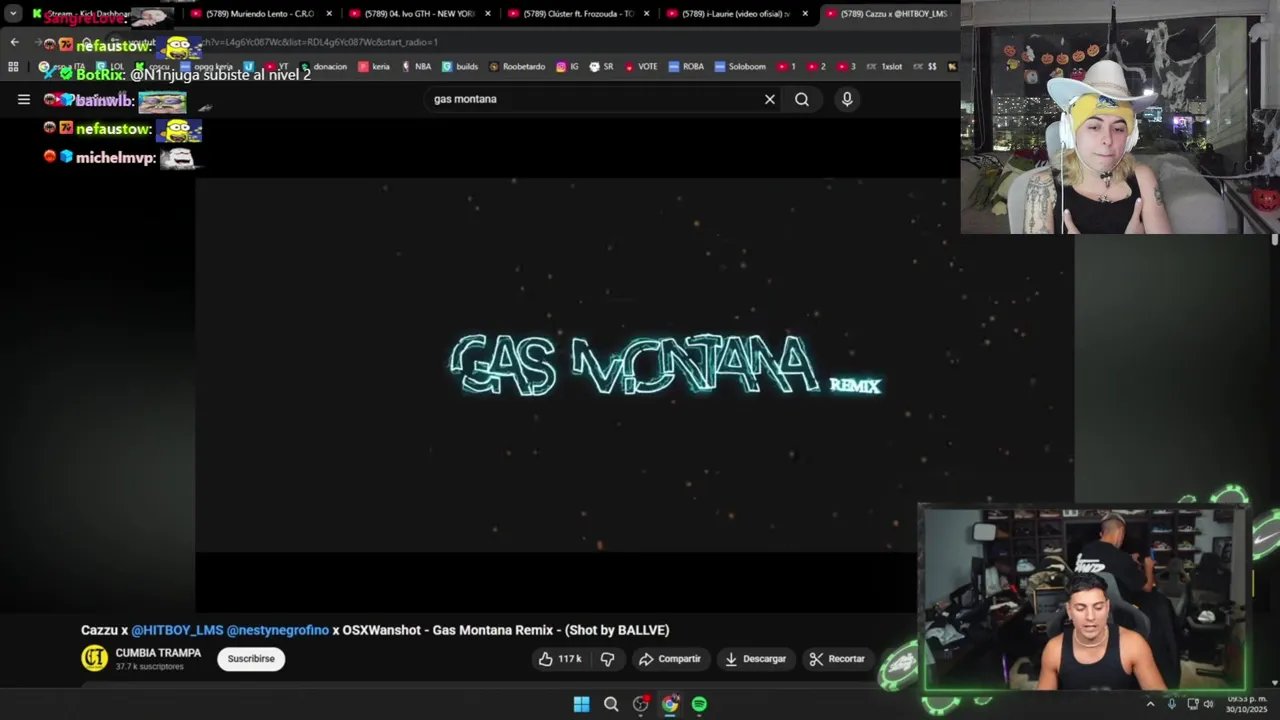
Task: Click the browser address bar URL
Action: [320, 42]
